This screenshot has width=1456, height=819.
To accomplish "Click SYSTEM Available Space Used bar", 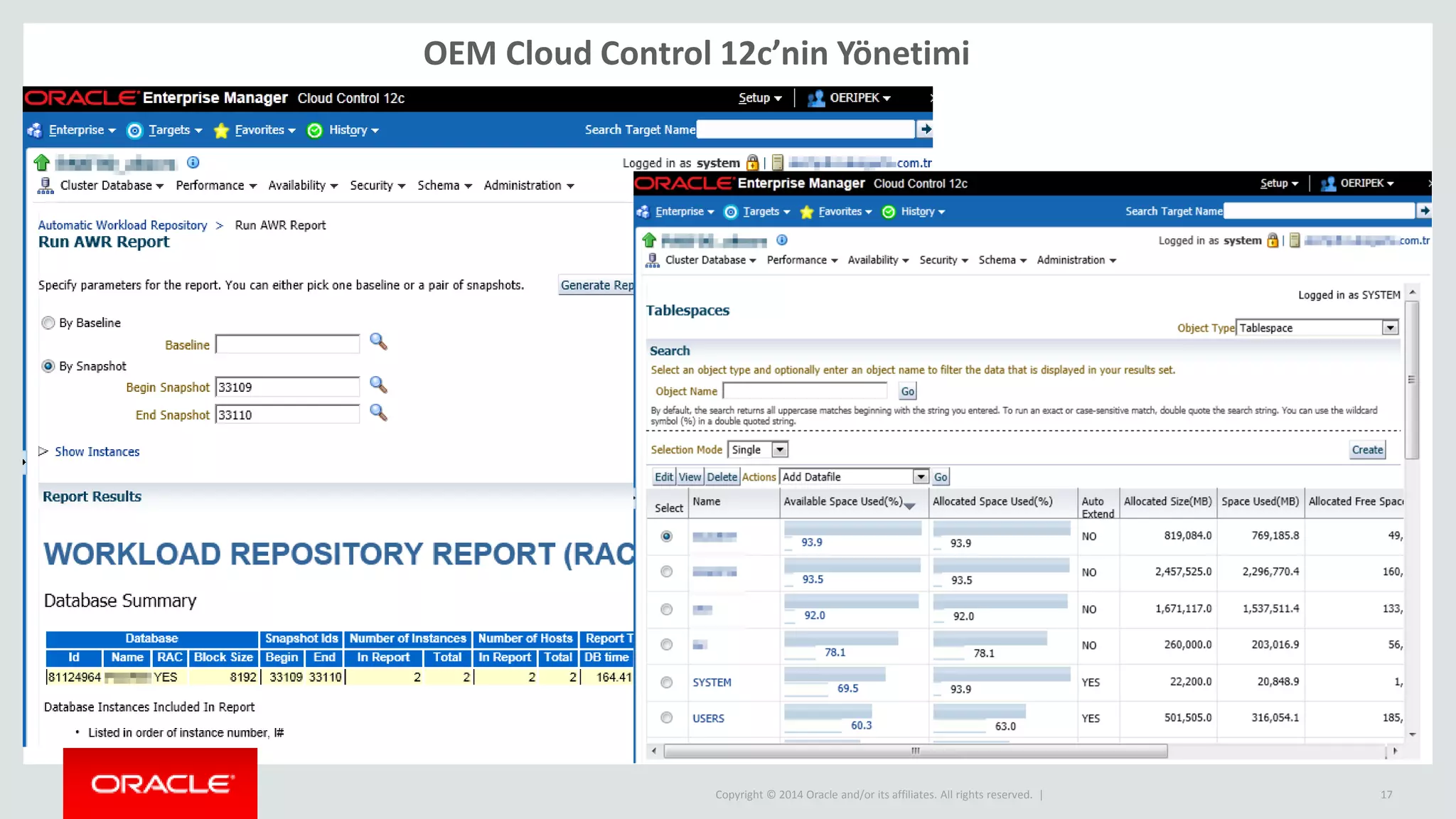I will click(x=835, y=674).
